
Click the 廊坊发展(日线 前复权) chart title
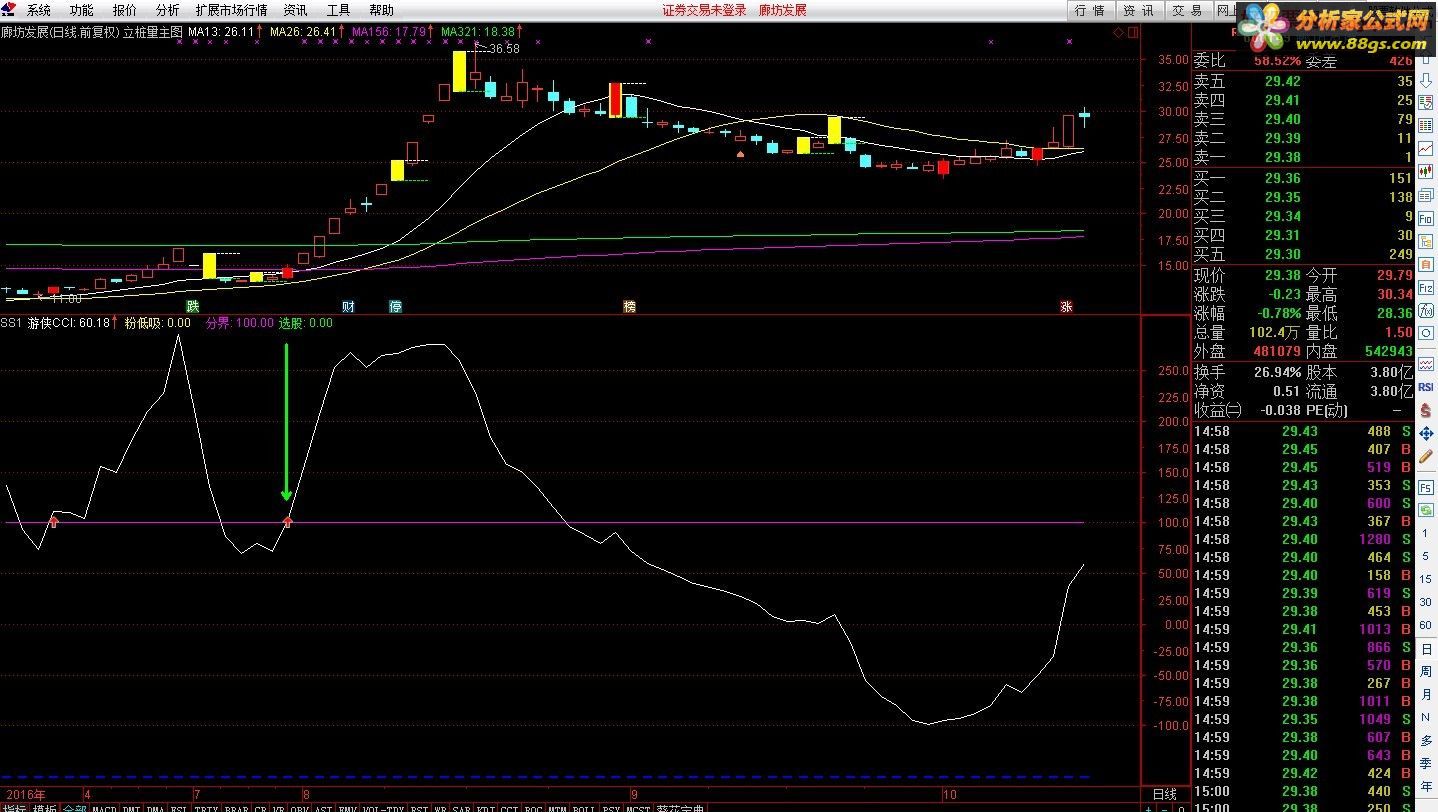pos(60,31)
